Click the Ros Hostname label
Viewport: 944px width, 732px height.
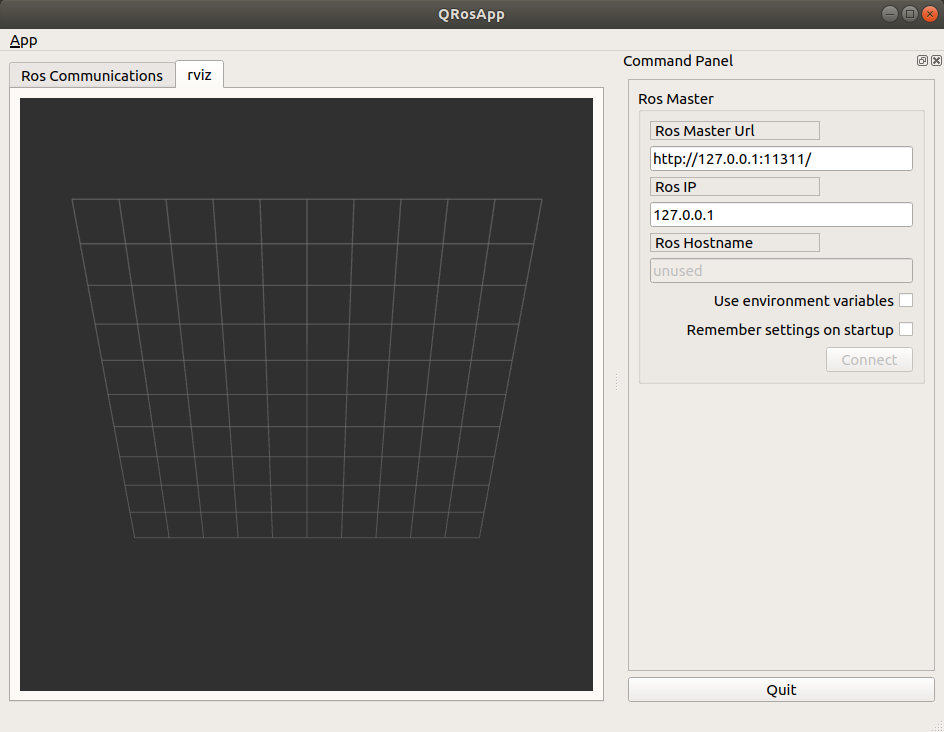734,243
